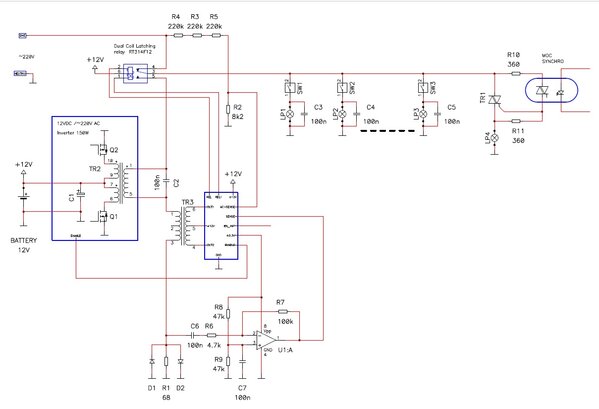Click resistor R7 100k
The width and height of the screenshot is (599, 409).
(283, 312)
